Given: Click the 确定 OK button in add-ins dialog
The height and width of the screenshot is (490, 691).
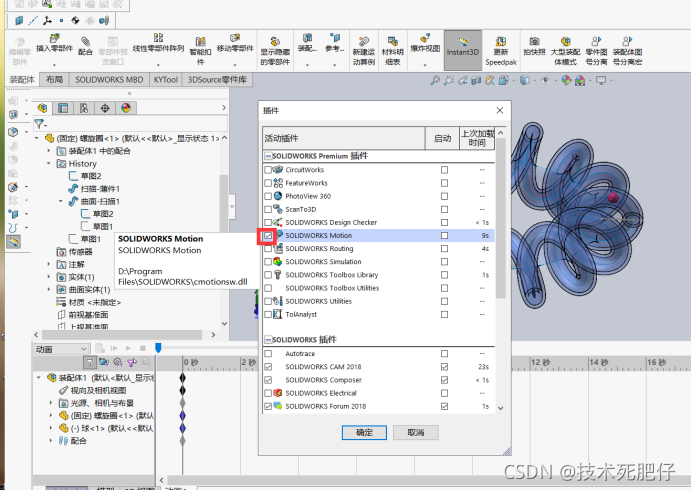Looking at the screenshot, I should 364,432.
